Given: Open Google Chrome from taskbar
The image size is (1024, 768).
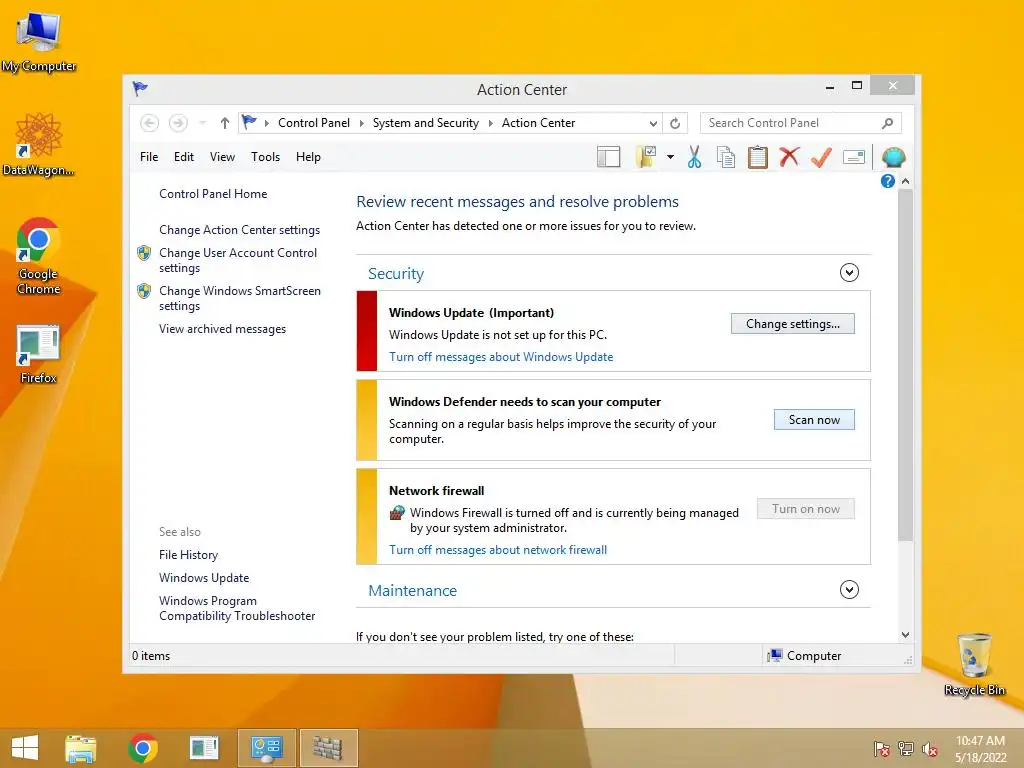Looking at the screenshot, I should pyautogui.click(x=143, y=748).
